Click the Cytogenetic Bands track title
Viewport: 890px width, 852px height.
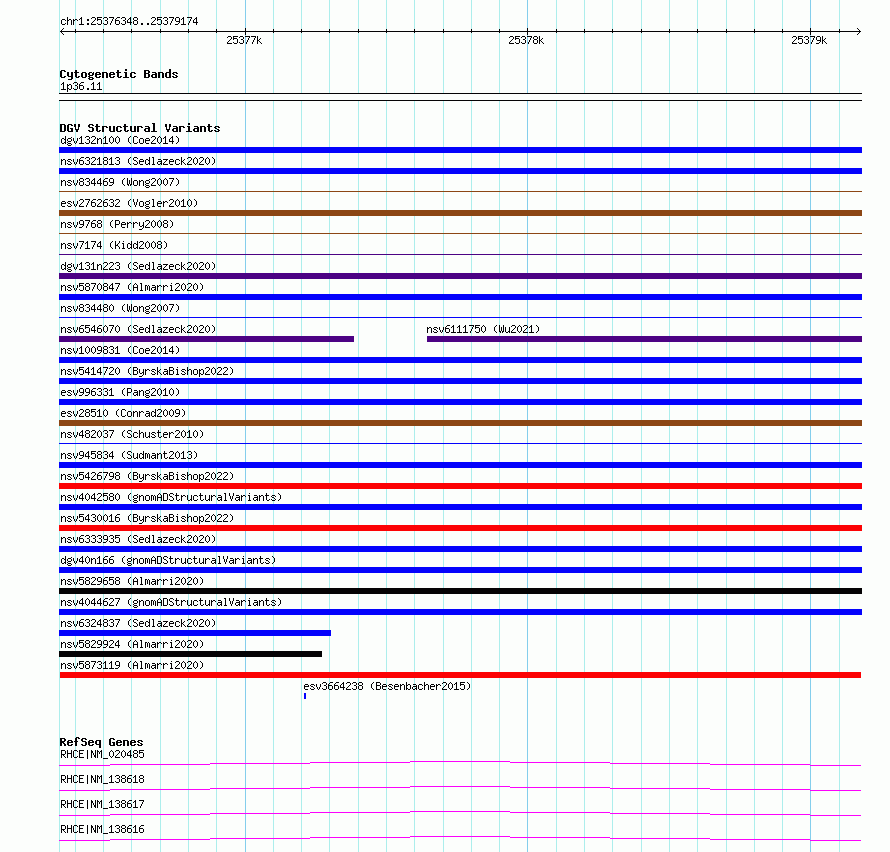click(119, 74)
